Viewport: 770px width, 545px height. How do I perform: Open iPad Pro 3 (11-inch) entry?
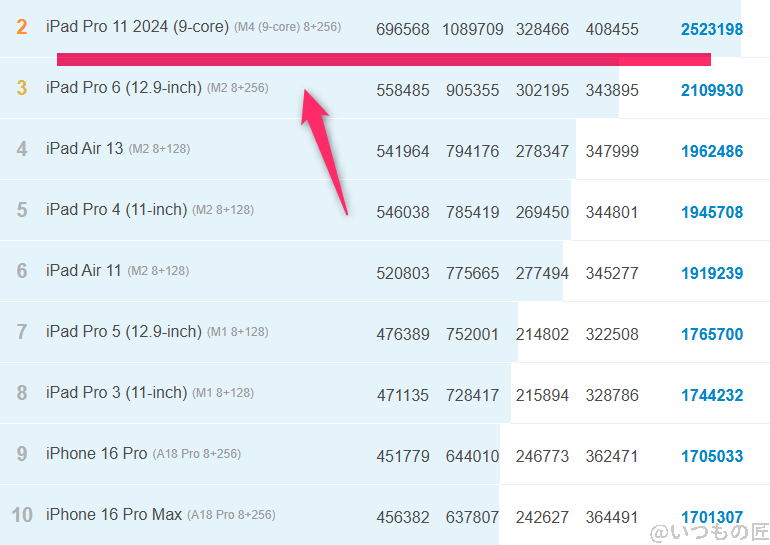[x=116, y=392]
